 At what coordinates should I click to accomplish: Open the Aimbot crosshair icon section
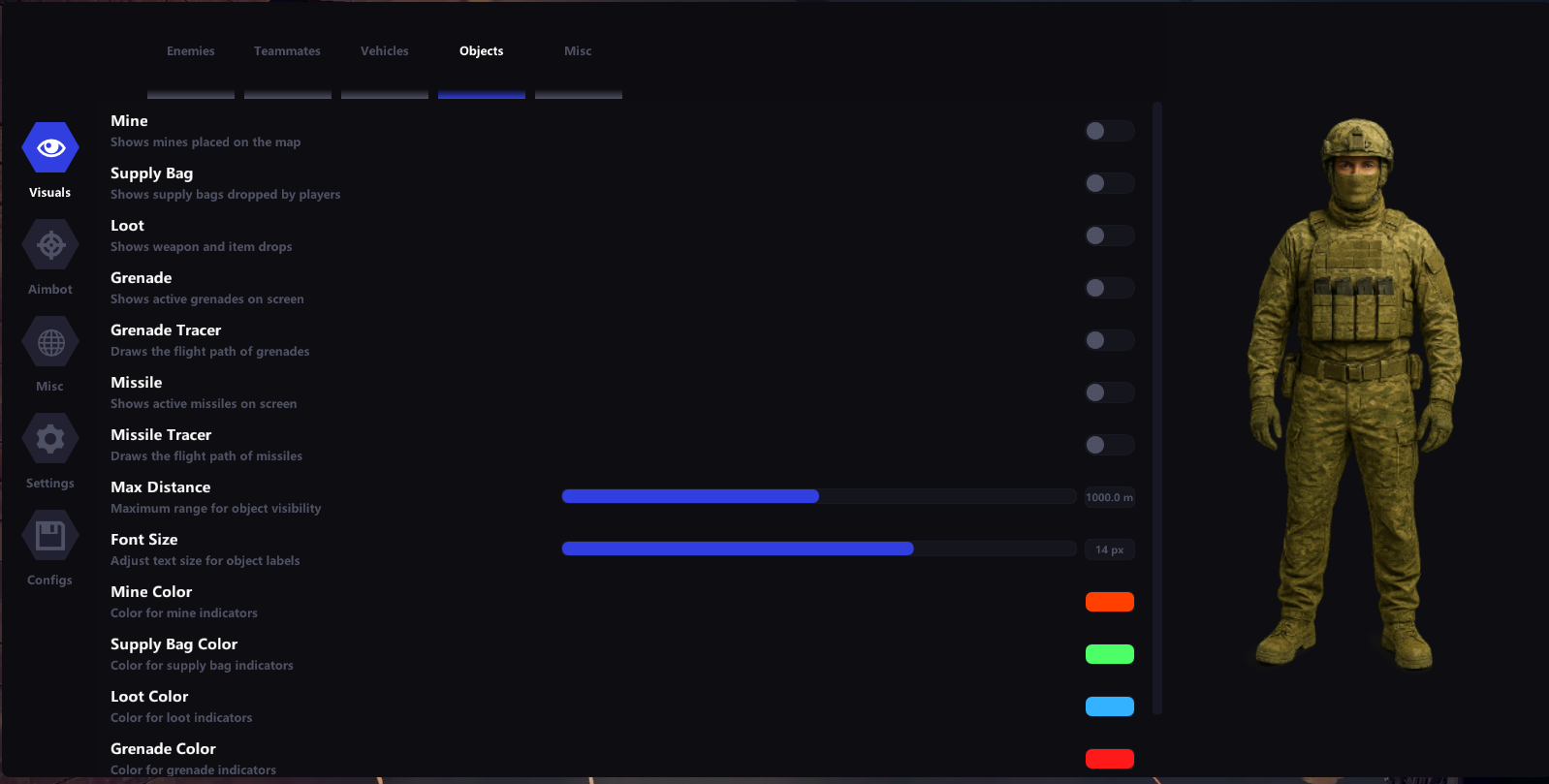tap(50, 245)
